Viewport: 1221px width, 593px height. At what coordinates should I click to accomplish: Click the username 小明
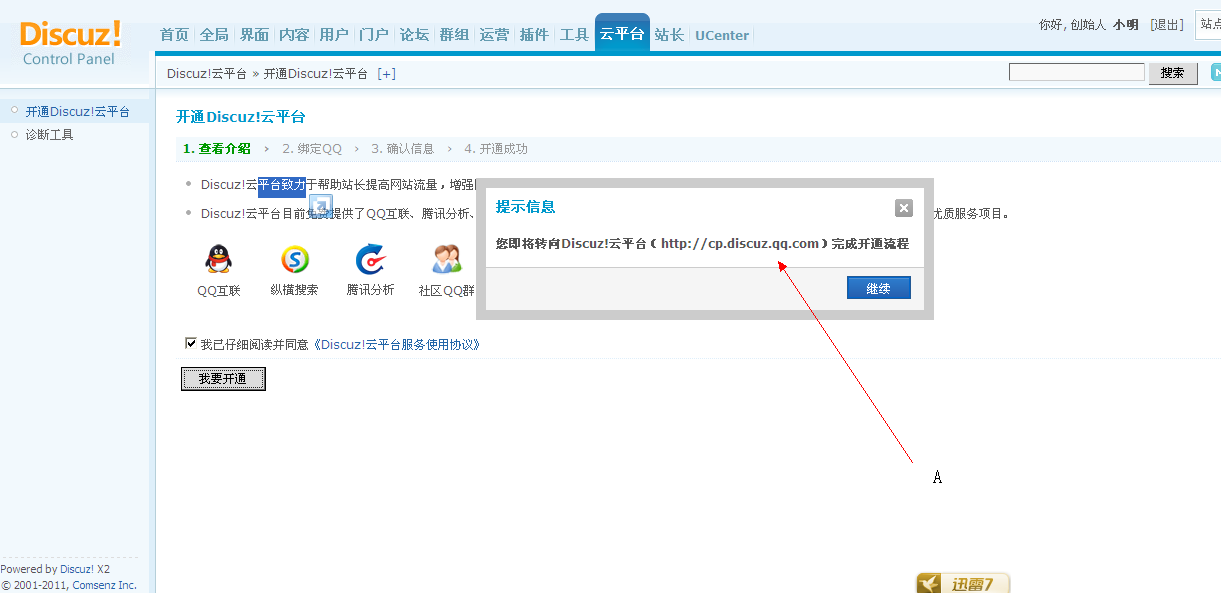pyautogui.click(x=1126, y=24)
